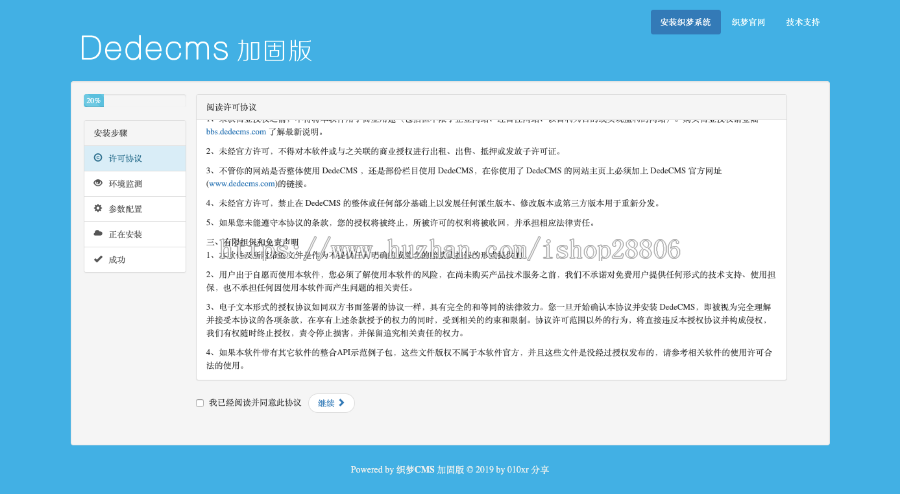Viewport: 900px width, 494px height.
Task: Click the 20% progress indicator
Action: [x=93, y=101]
